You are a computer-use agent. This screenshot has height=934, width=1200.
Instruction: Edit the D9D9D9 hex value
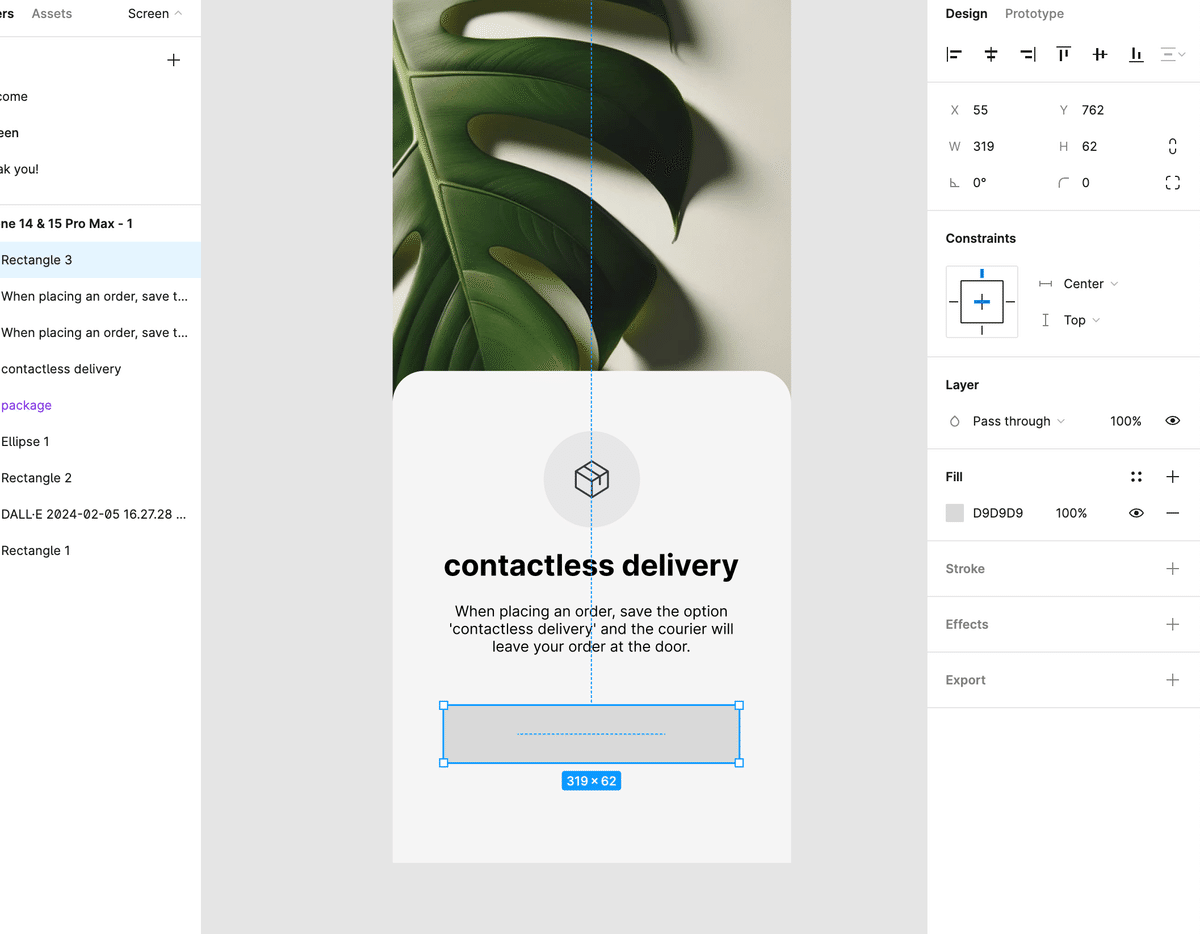(x=998, y=513)
